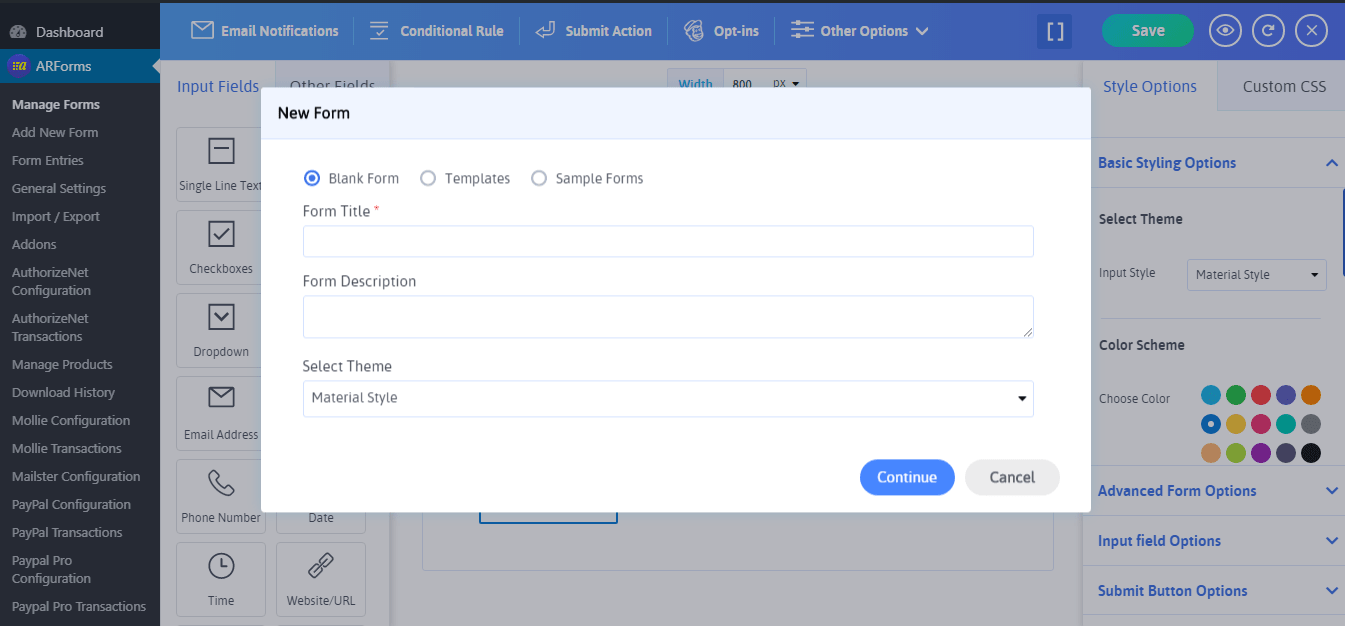
Task: Add a Single Line Text field
Action: 221,163
